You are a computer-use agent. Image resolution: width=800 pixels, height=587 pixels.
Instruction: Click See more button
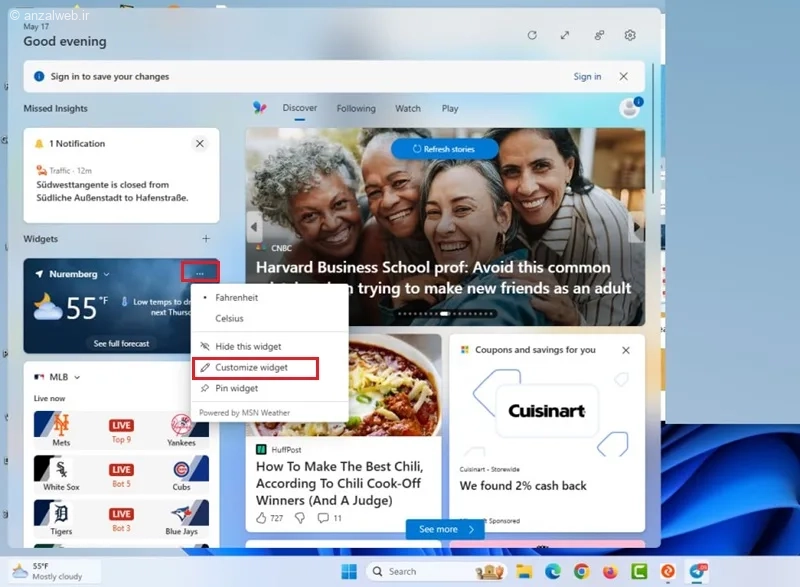coord(445,529)
